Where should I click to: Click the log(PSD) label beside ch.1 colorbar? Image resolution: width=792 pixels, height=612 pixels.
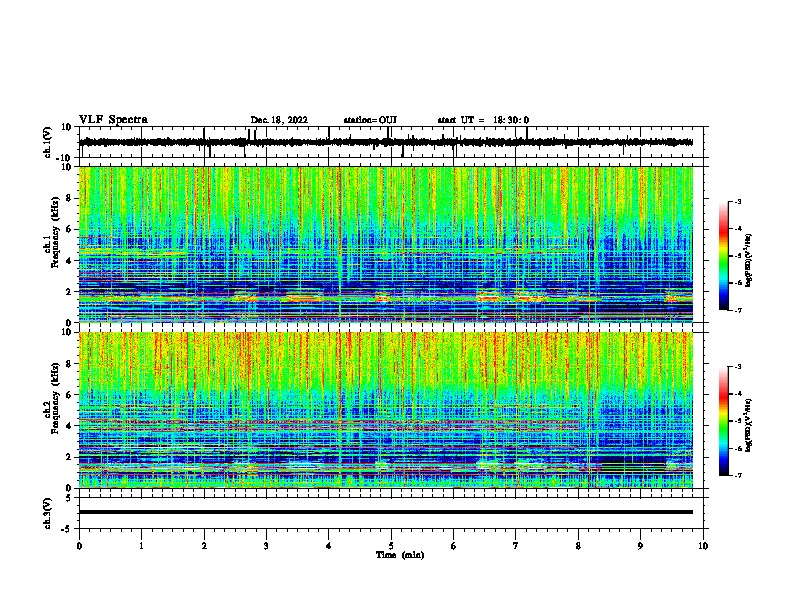point(748,260)
